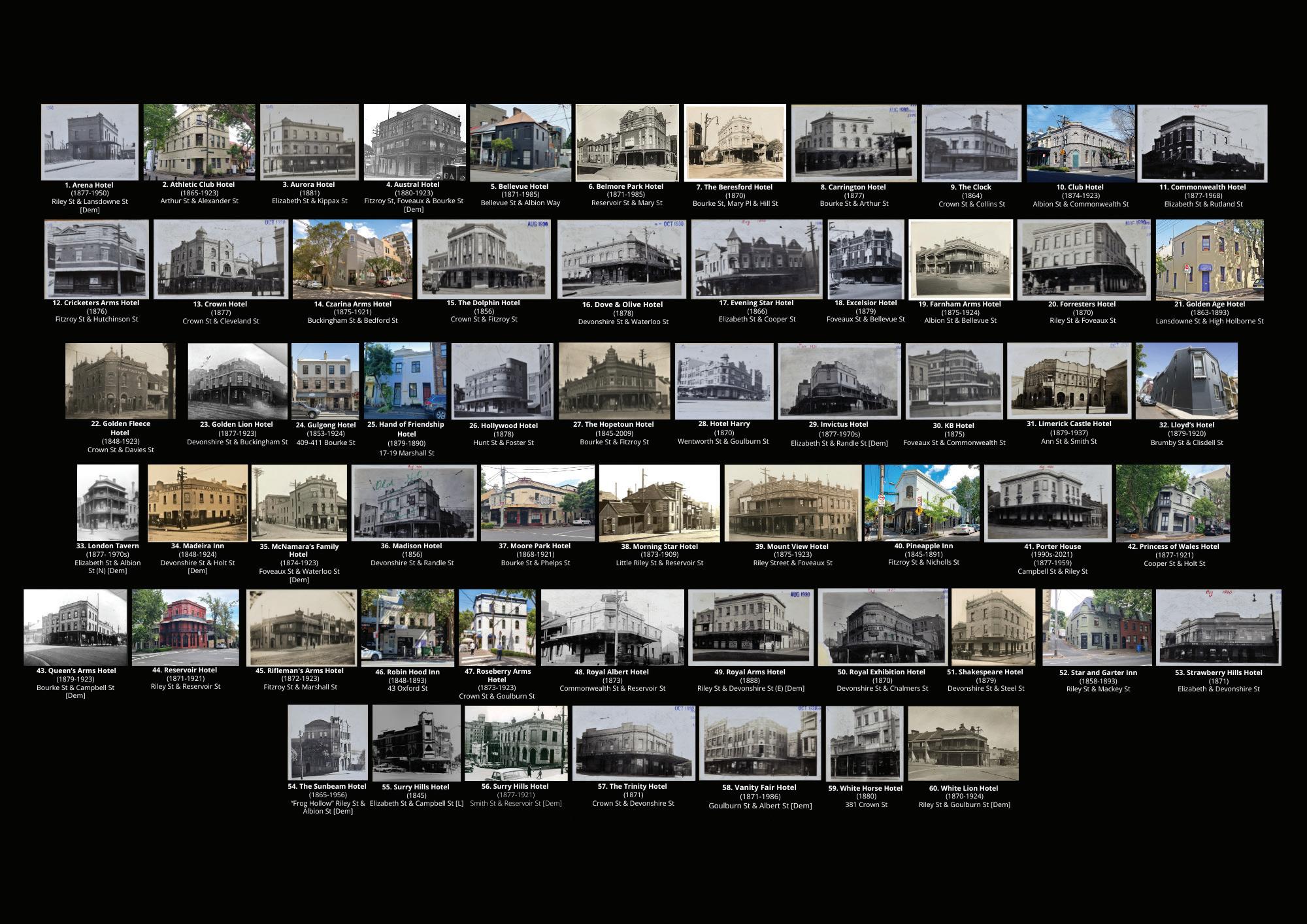Click the Golden Fleece Hotel thumbnail
Image resolution: width=1307 pixels, height=924 pixels.
click(120, 381)
